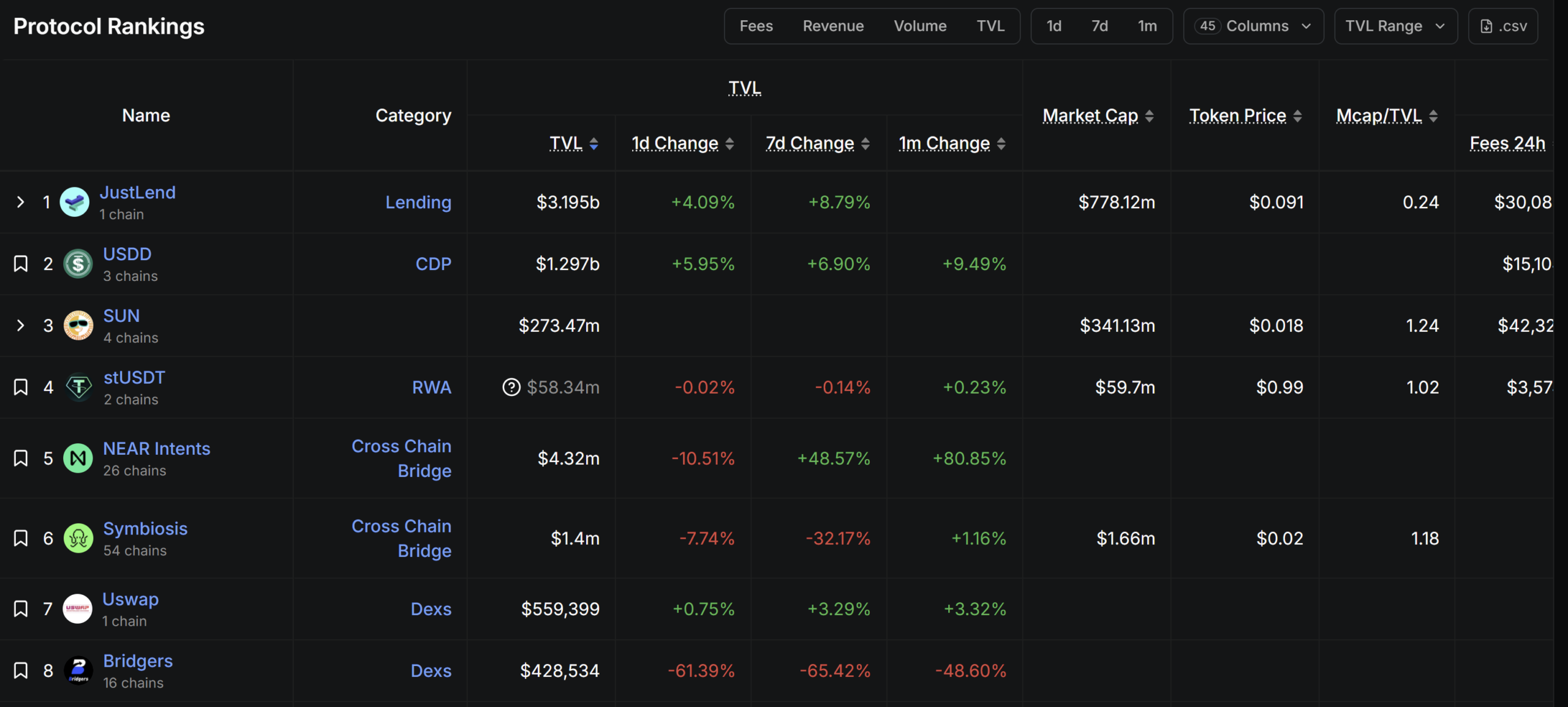The image size is (1568, 707).
Task: Click Uswap TVL value $559,399
Action: click(560, 609)
